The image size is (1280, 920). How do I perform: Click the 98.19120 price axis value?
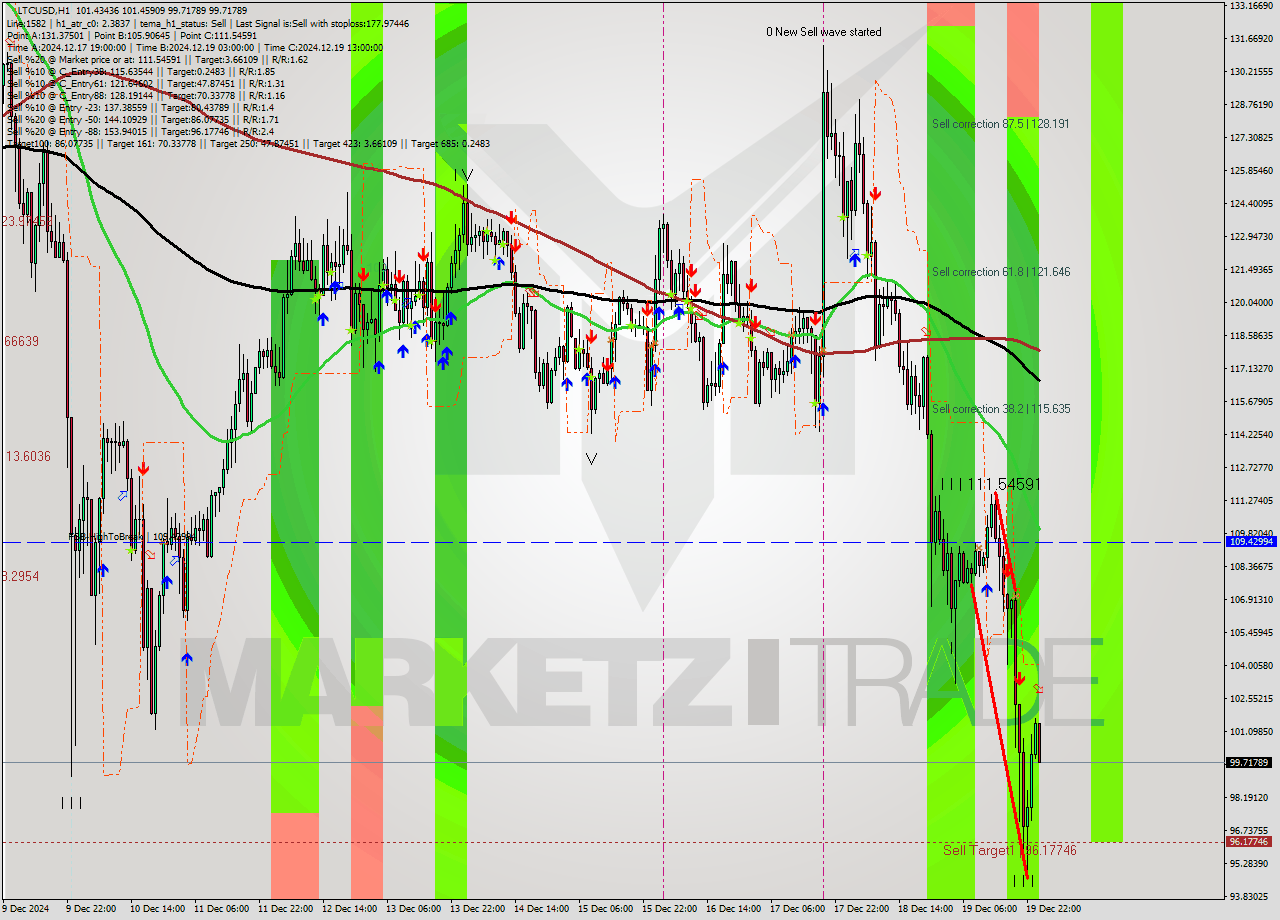[1251, 797]
